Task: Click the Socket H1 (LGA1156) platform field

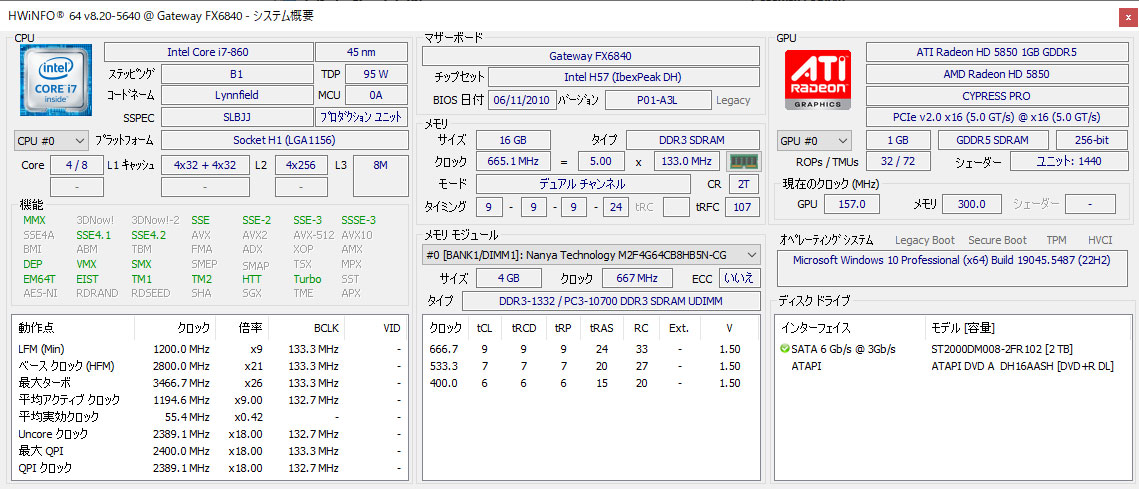Action: point(284,140)
